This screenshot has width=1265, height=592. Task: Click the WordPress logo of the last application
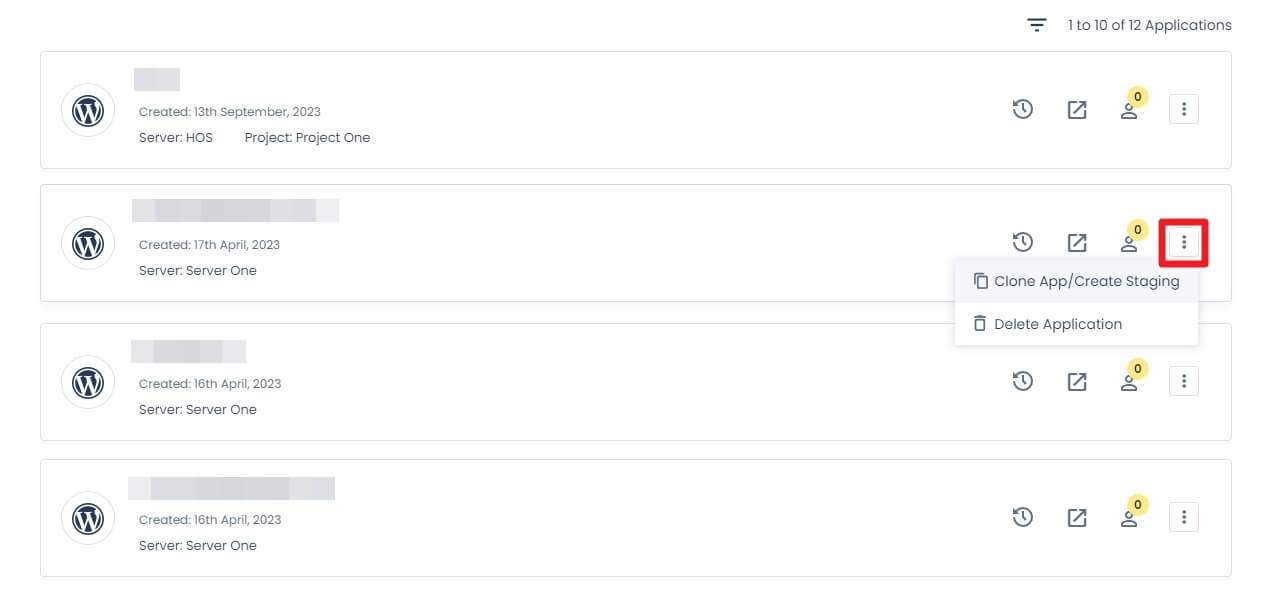(88, 518)
